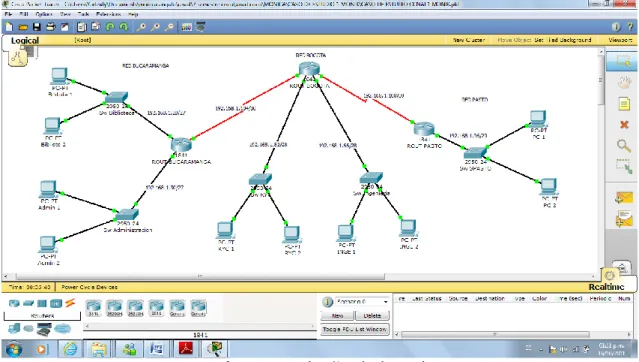This screenshot has height=362, width=639.
Task: Open the Activity Wizard toolbar icon
Action: tap(64, 27)
